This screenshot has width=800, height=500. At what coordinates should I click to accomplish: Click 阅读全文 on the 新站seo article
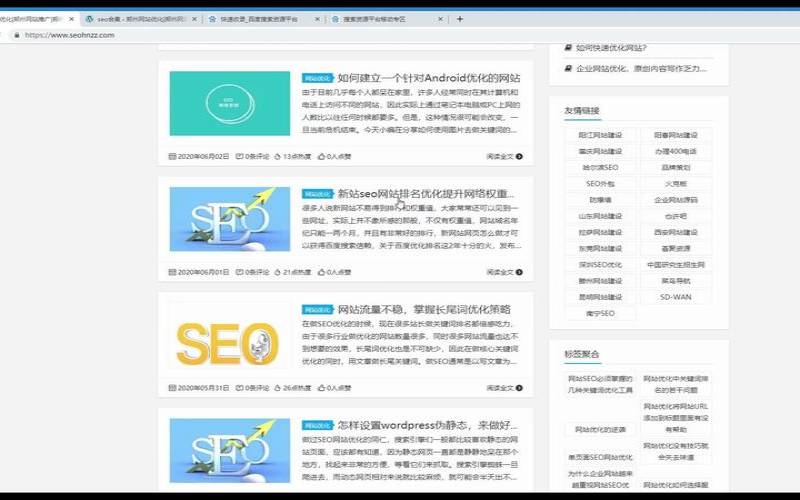pos(504,272)
